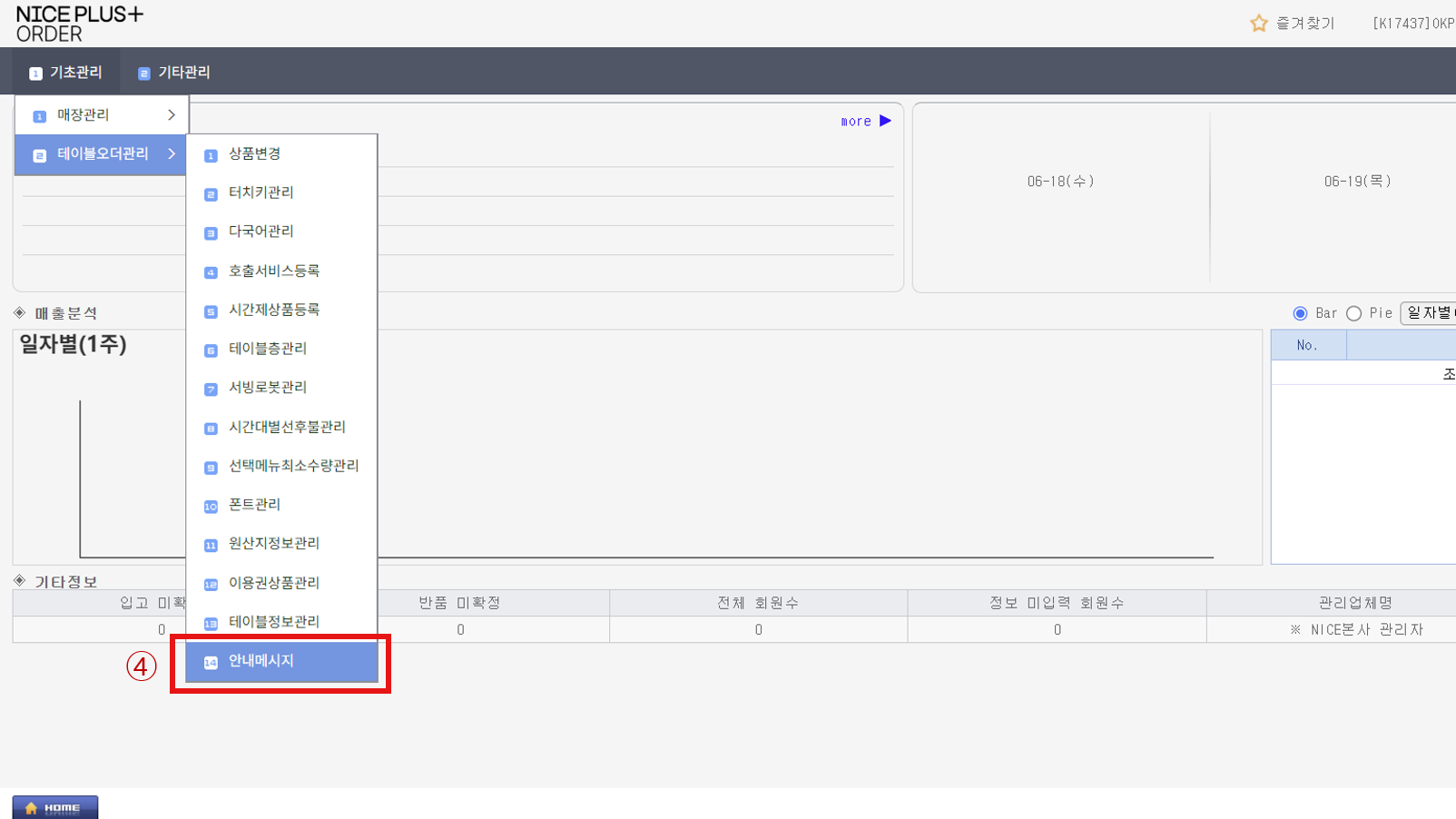Image resolution: width=1456 pixels, height=819 pixels.
Task: Click the icon on the 기초관리 tab
Action: point(35,74)
